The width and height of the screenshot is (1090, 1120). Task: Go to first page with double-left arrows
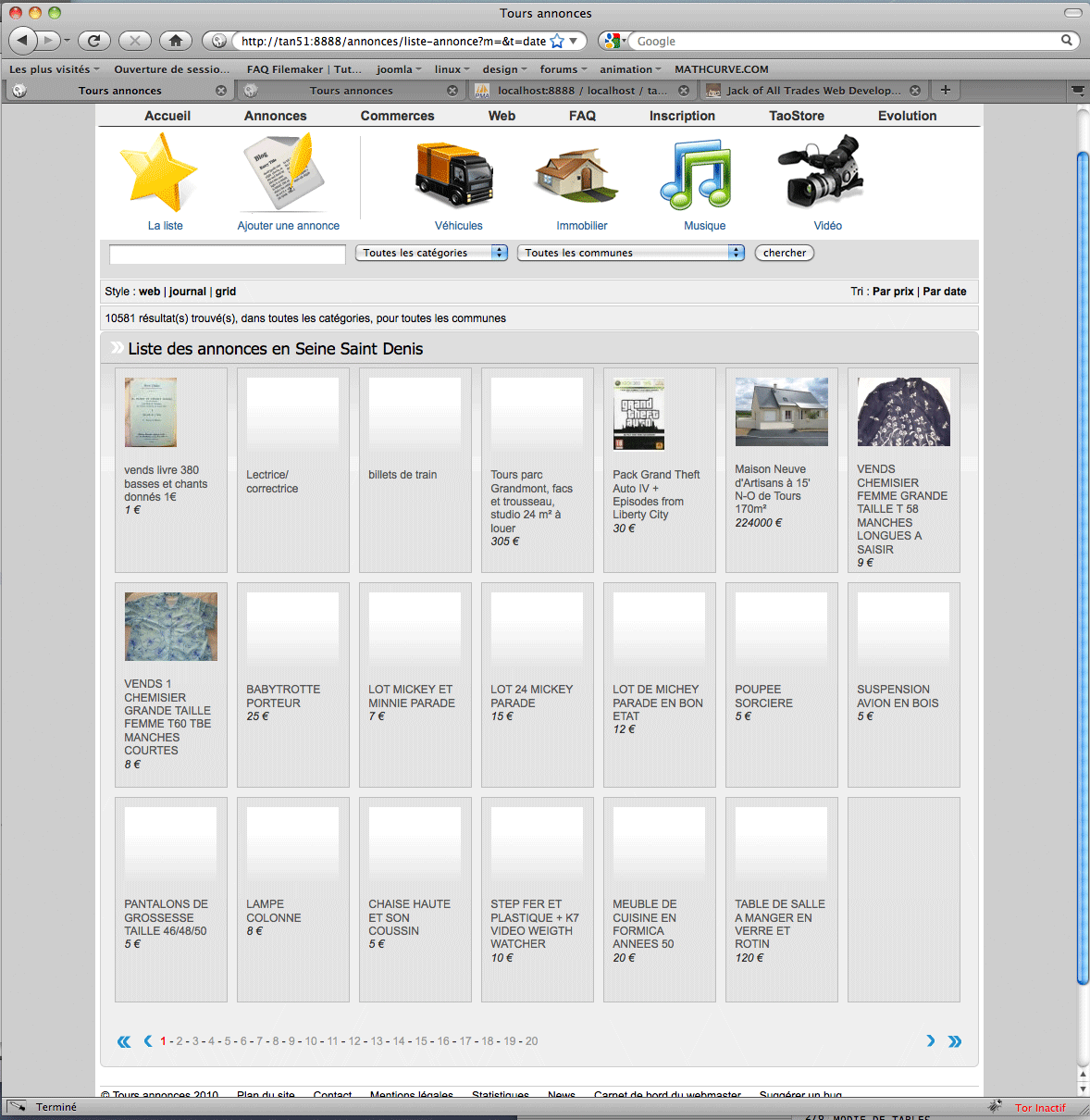(124, 1041)
